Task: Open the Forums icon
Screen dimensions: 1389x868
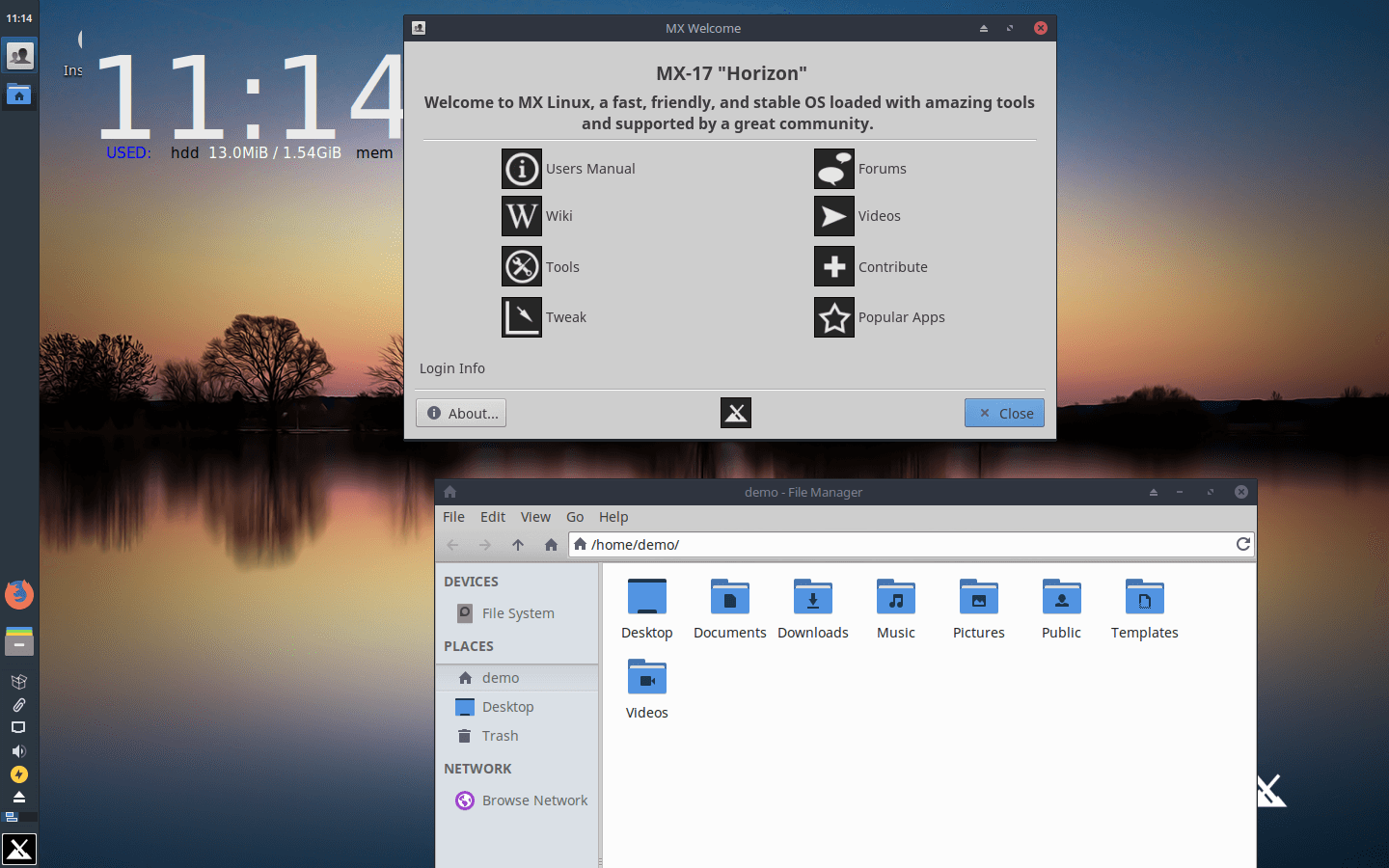Action: [834, 169]
